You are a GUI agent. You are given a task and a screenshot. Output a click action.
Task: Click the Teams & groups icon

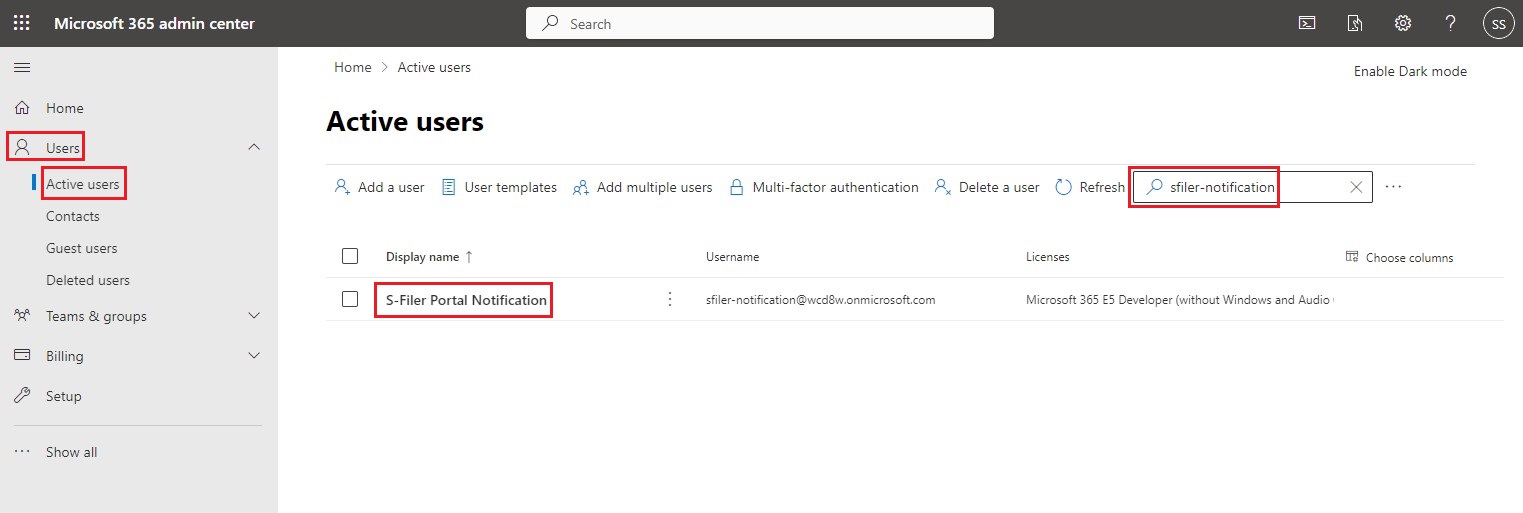[22, 316]
